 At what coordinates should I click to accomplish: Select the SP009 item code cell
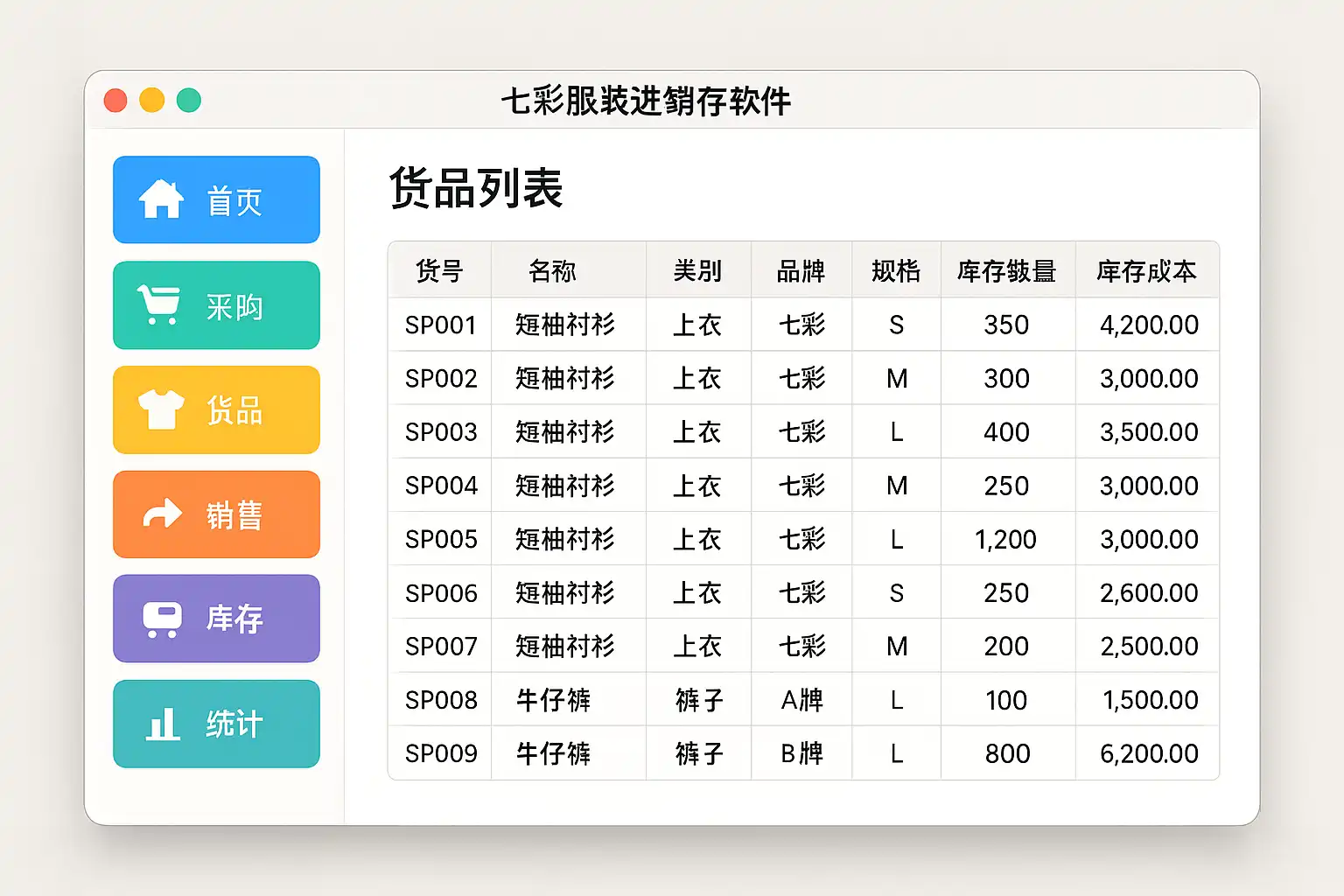point(441,753)
